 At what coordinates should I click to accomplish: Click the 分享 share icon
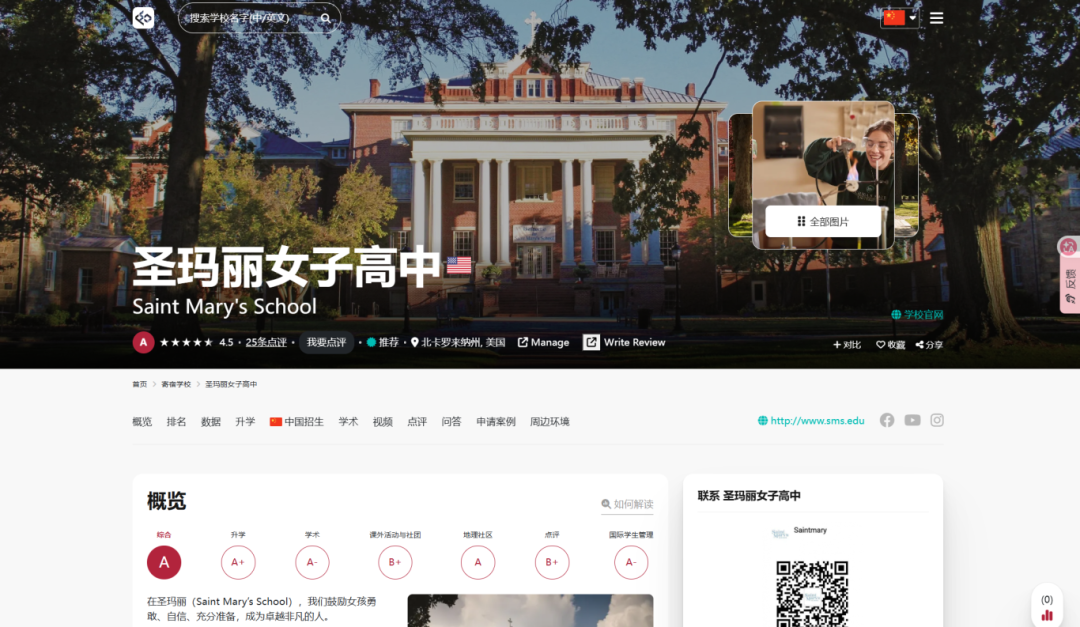pyautogui.click(x=929, y=345)
